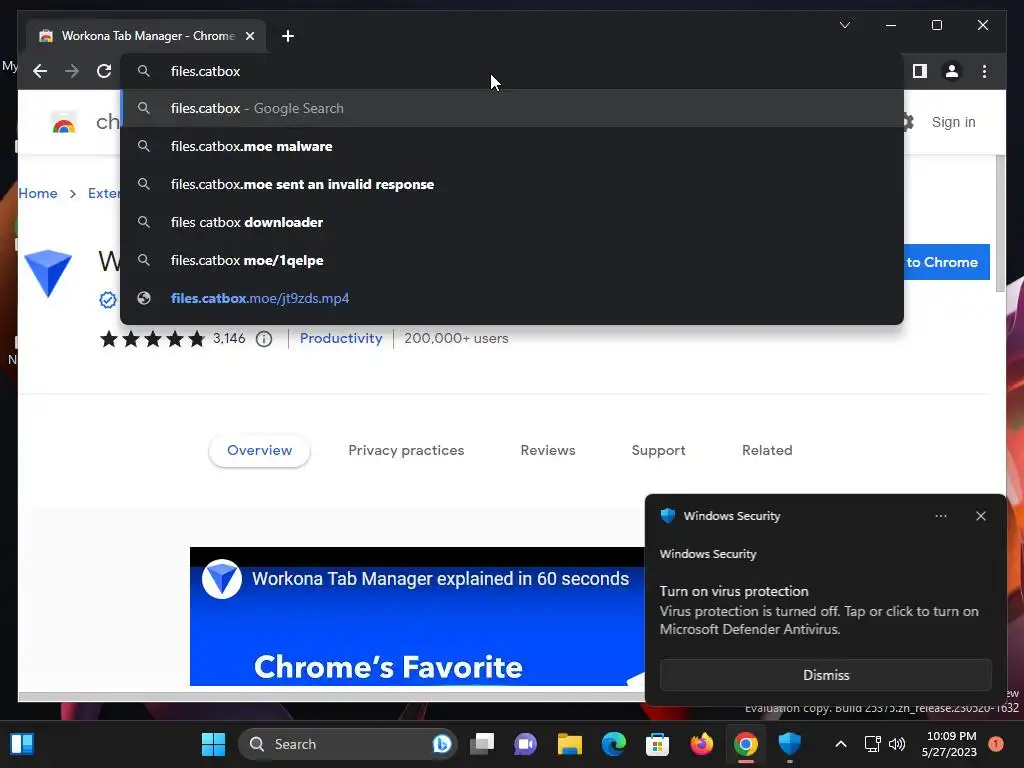The image size is (1024, 768).
Task: Open Windows Security shield on the taskbar
Action: (x=790, y=744)
